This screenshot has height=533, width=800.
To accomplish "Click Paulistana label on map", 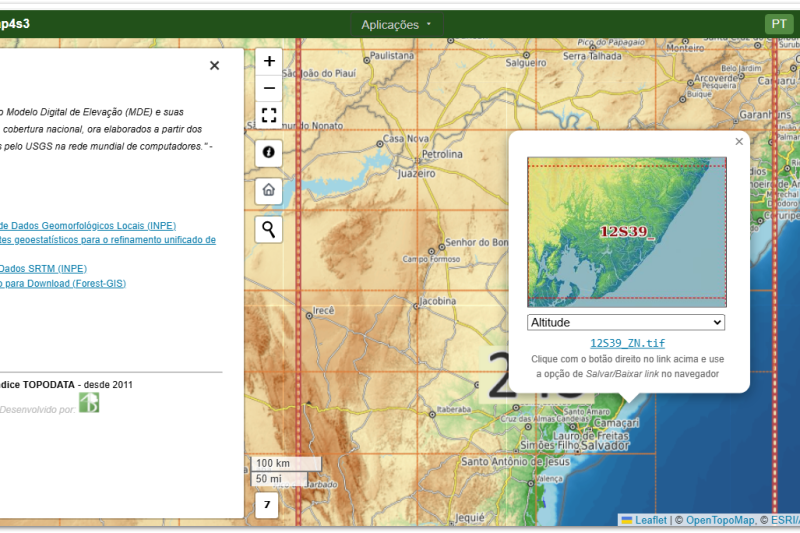I will [392, 55].
